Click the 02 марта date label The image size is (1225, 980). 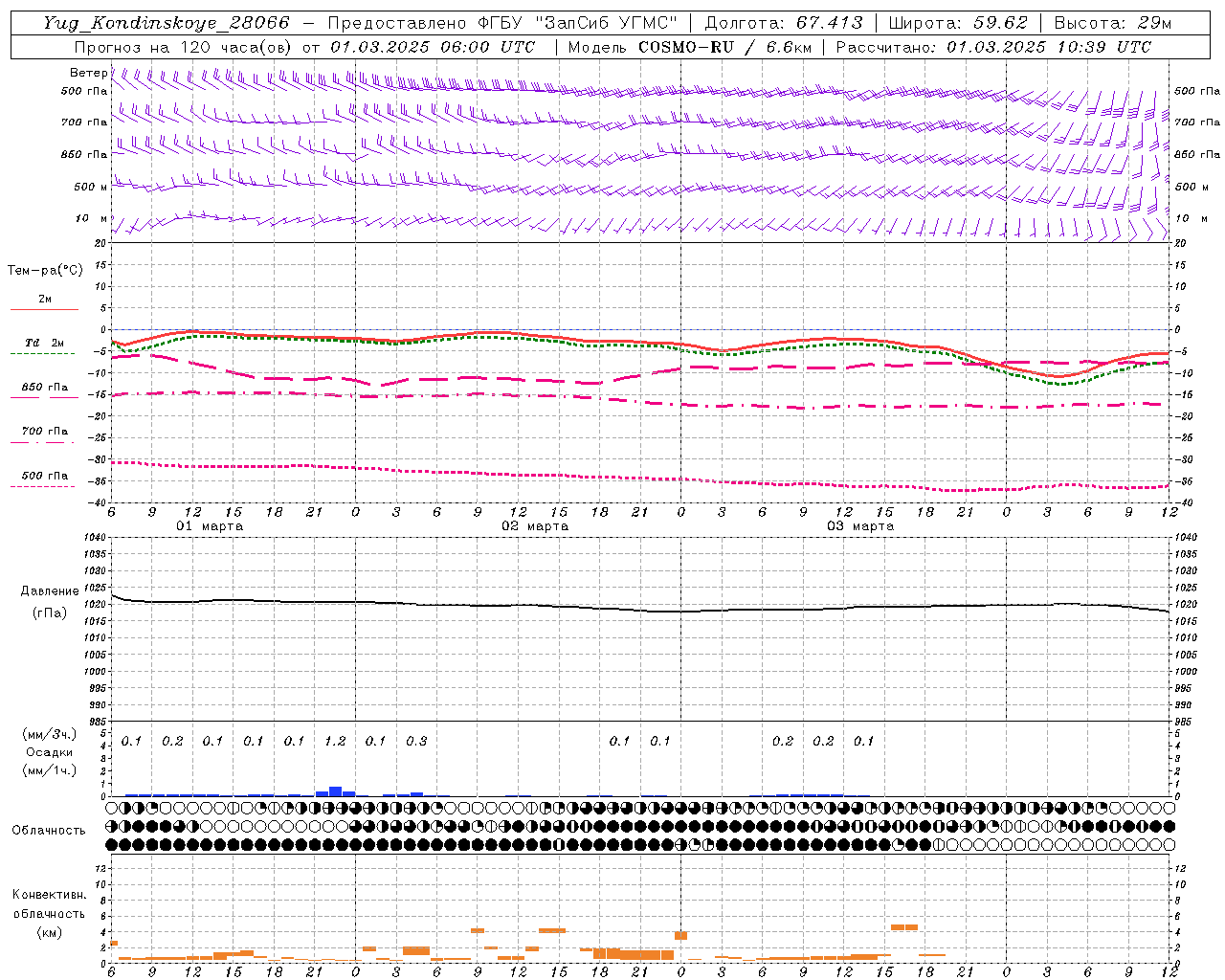click(x=535, y=526)
